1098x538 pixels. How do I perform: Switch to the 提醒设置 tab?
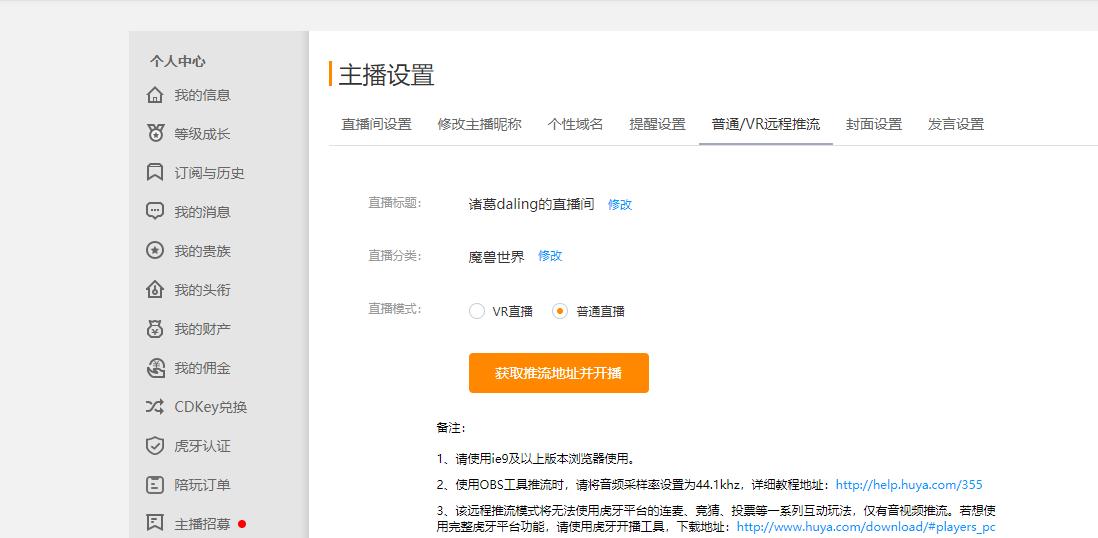pos(658,125)
